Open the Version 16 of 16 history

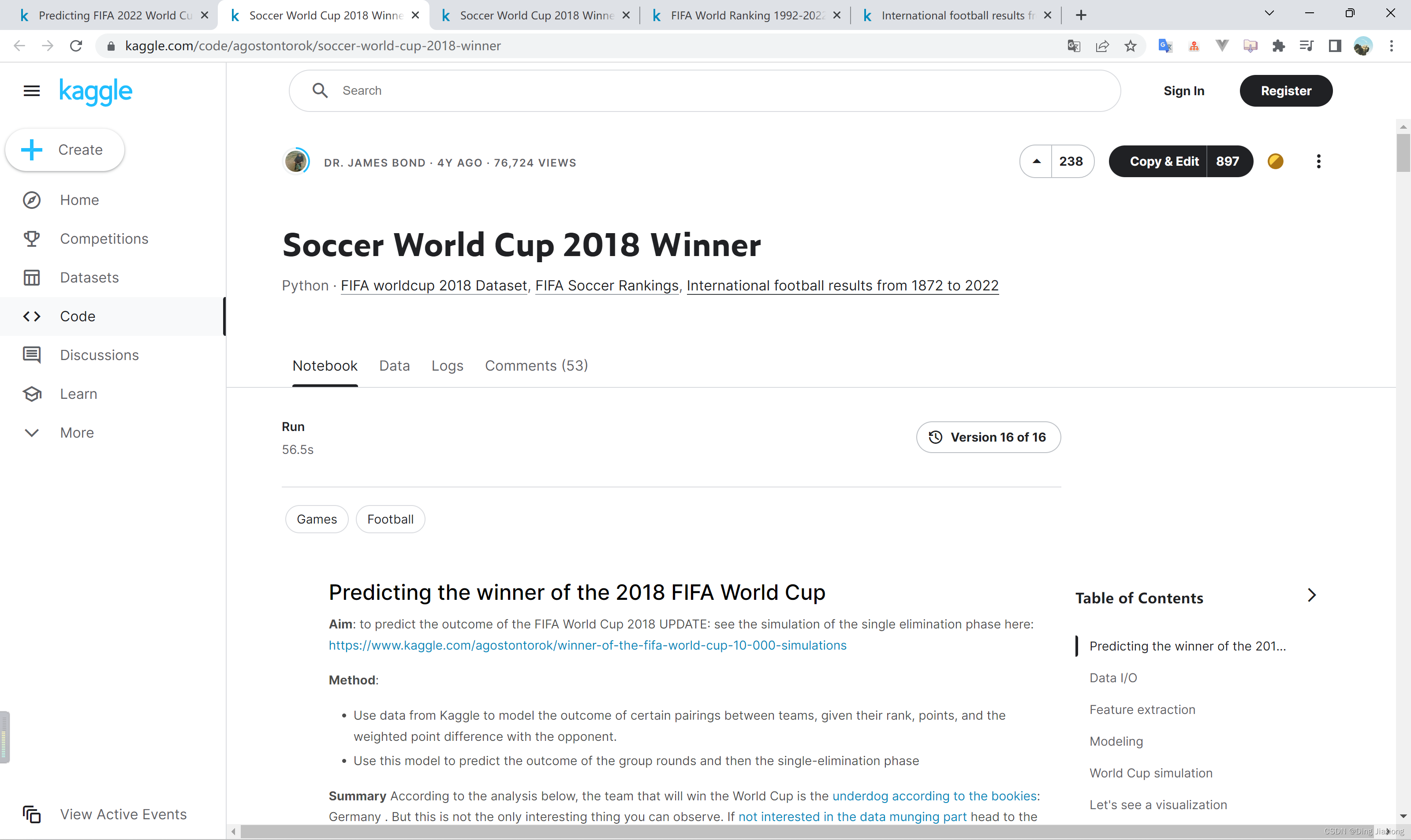(988, 437)
